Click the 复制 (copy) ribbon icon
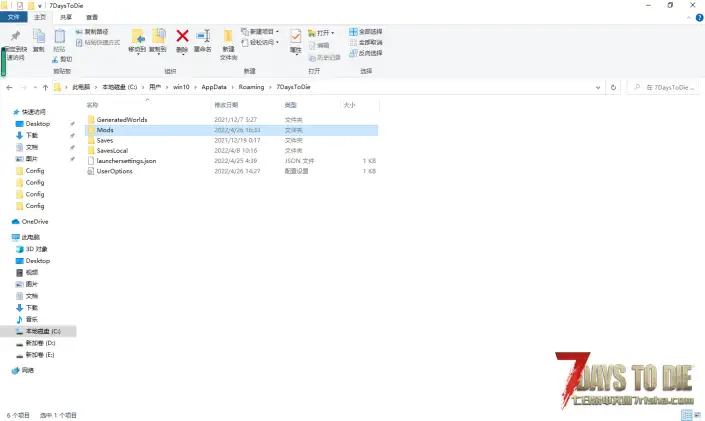The image size is (705, 421). [x=38, y=36]
